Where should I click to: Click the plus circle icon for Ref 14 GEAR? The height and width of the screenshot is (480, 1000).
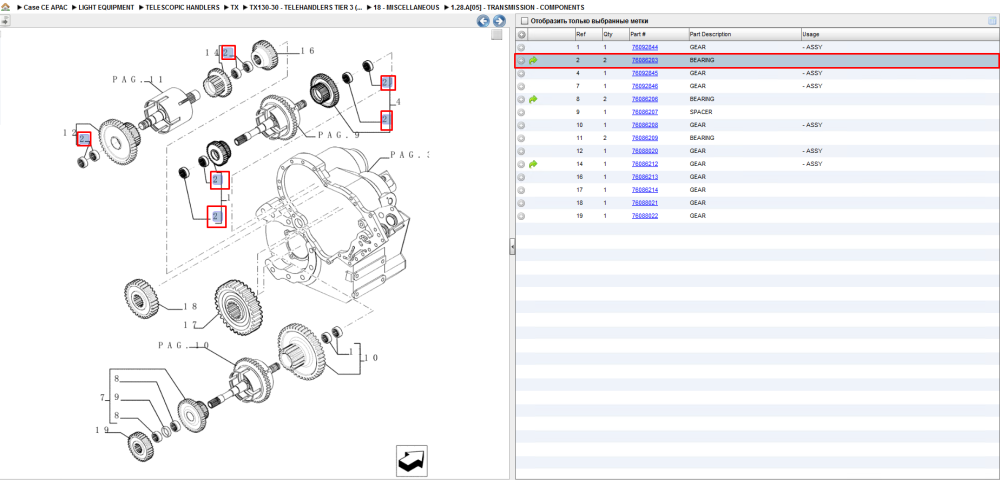(521, 164)
